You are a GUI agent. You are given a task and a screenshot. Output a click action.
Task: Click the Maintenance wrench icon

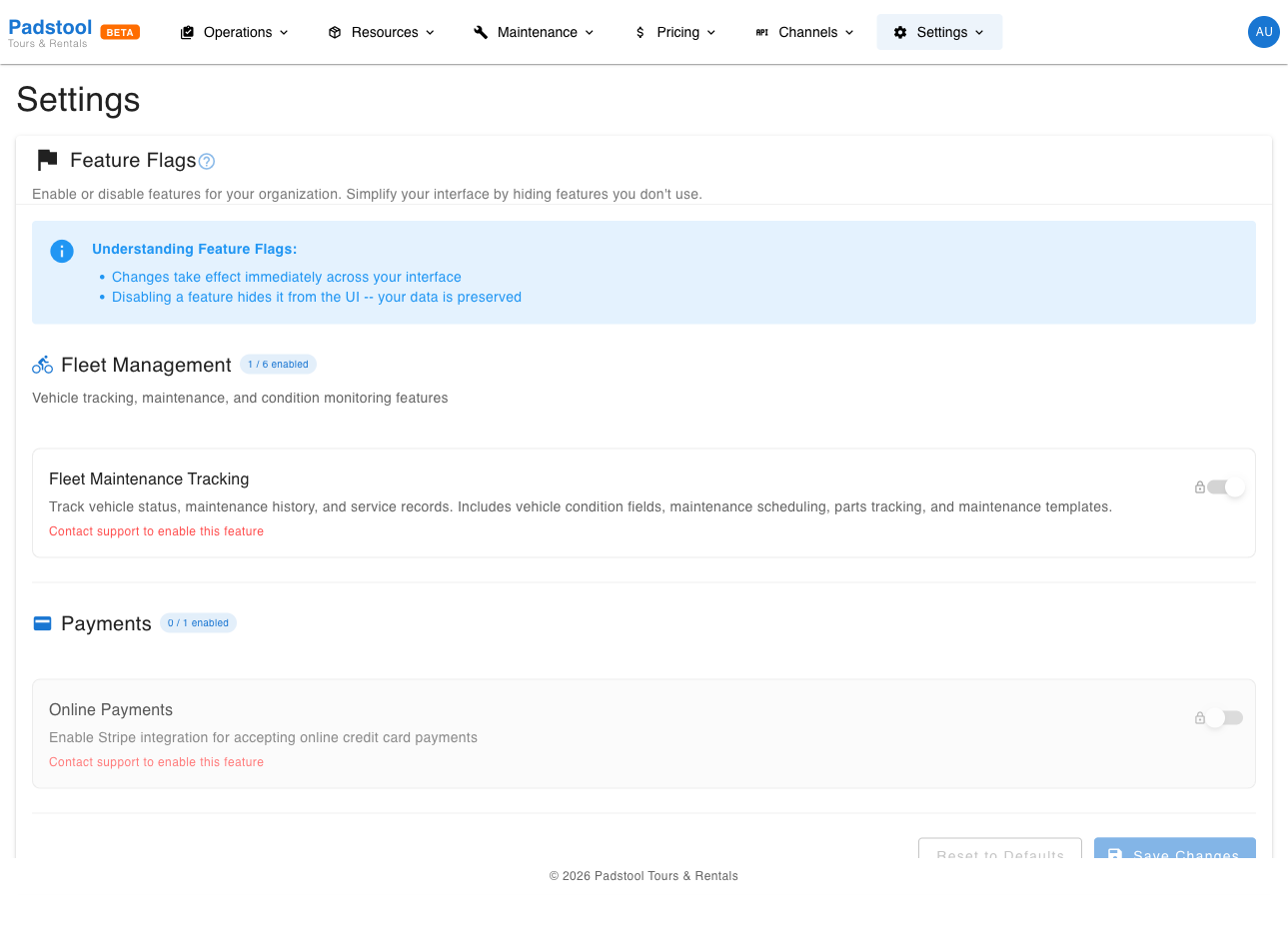pyautogui.click(x=481, y=32)
